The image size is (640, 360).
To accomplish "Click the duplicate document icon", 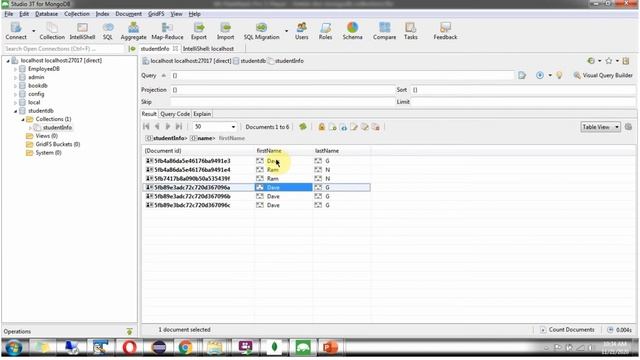I will [364, 127].
